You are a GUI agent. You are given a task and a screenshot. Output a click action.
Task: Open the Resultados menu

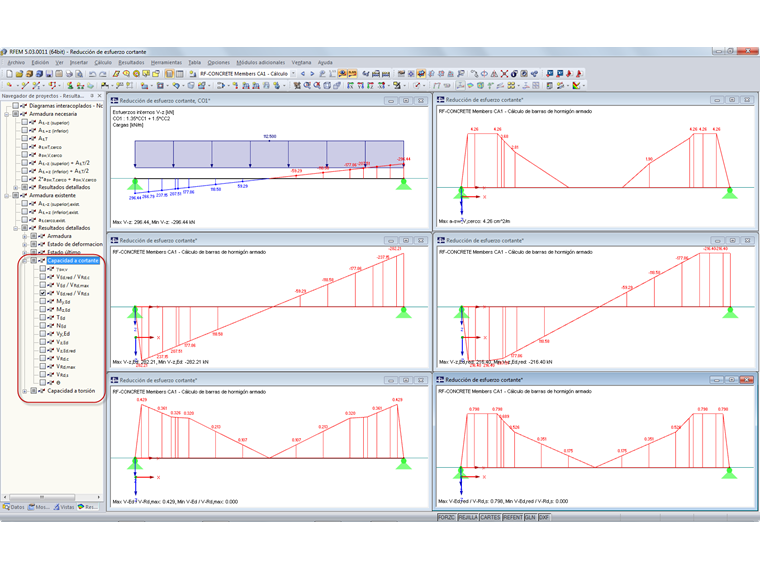tap(131, 63)
